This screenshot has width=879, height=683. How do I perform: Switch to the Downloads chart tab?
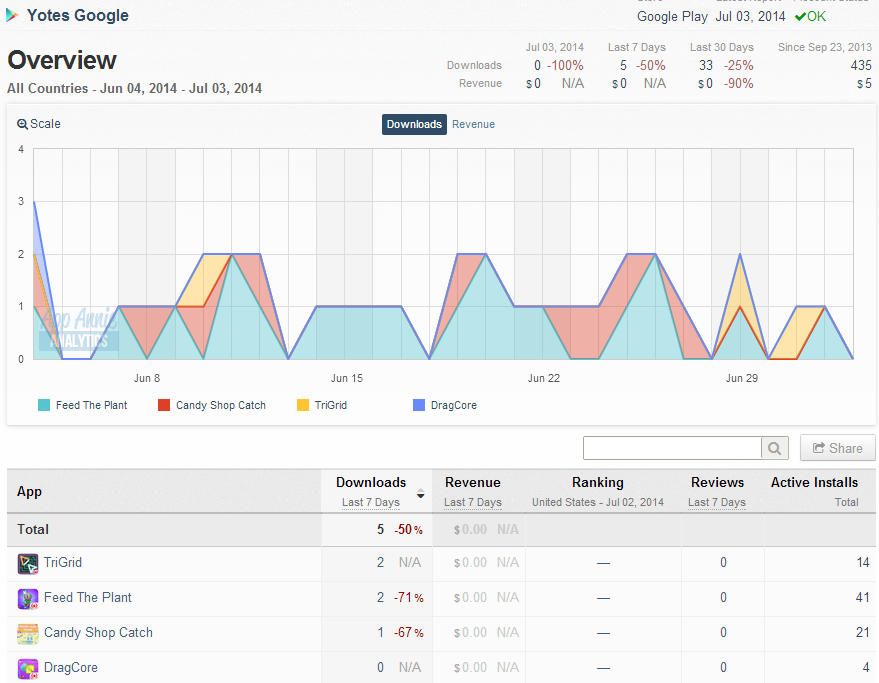pos(414,124)
